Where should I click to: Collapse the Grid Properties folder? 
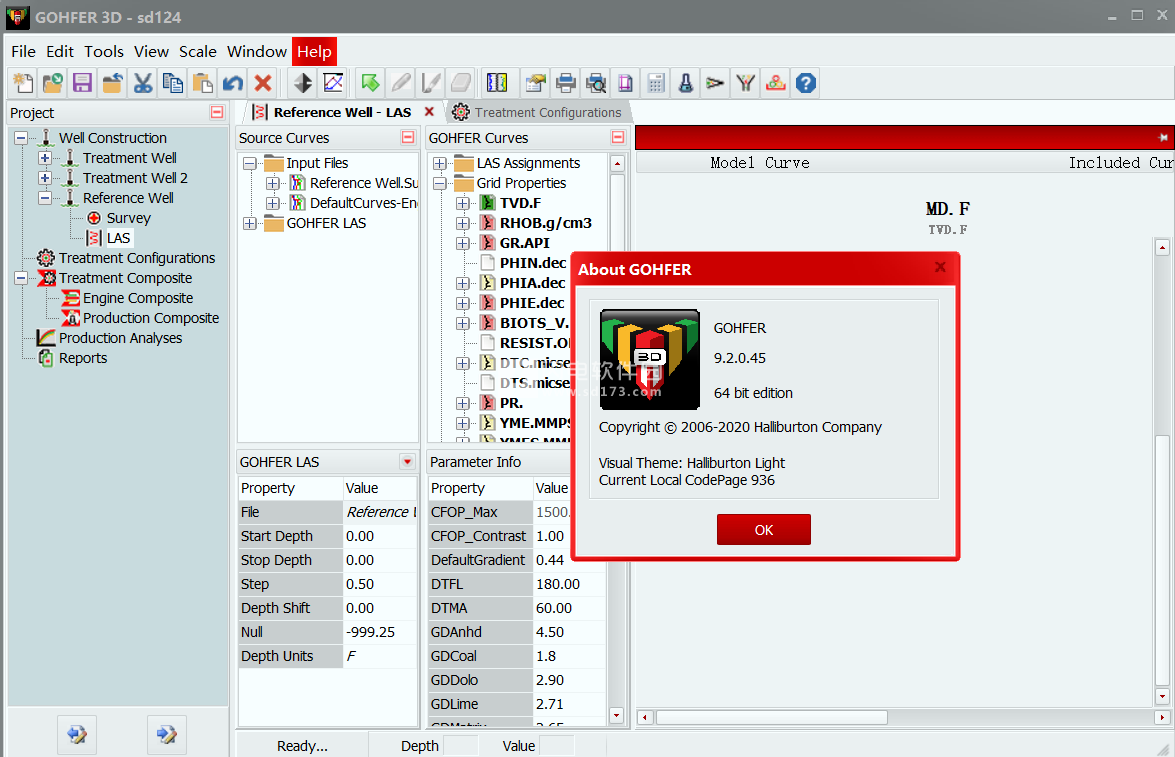[x=440, y=184]
